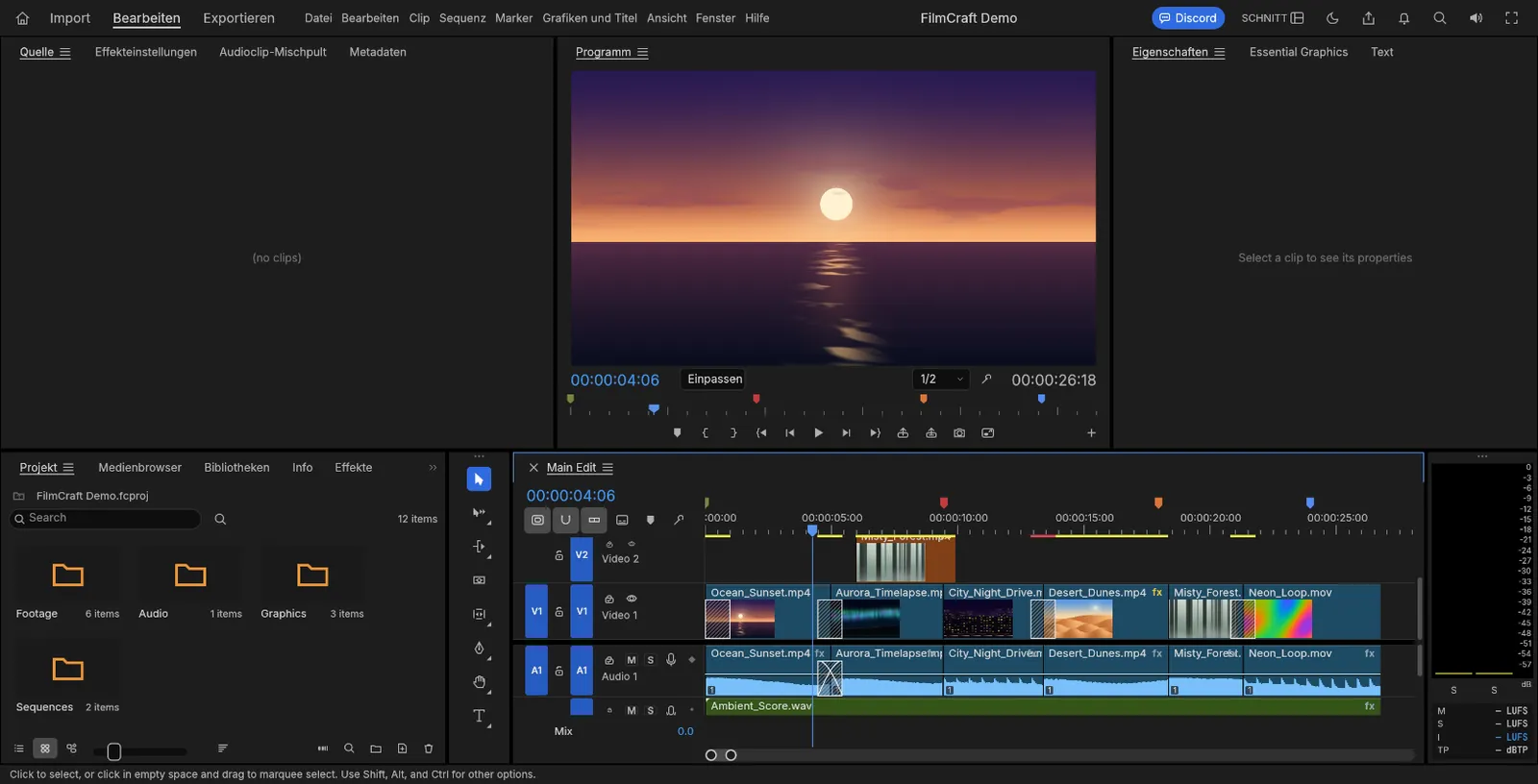Go to the Exportieren workspace
1538x784 pixels.
[x=238, y=18]
